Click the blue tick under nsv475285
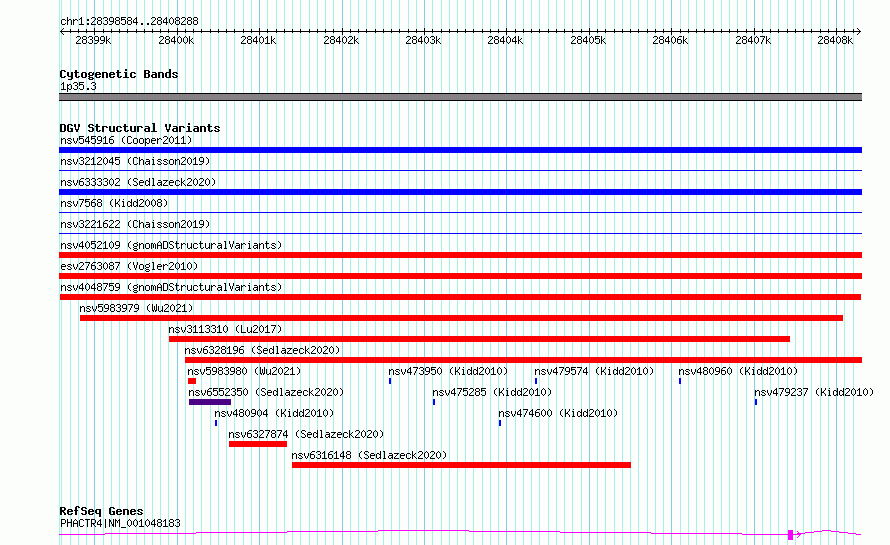Image resolution: width=890 pixels, height=545 pixels. [434, 402]
